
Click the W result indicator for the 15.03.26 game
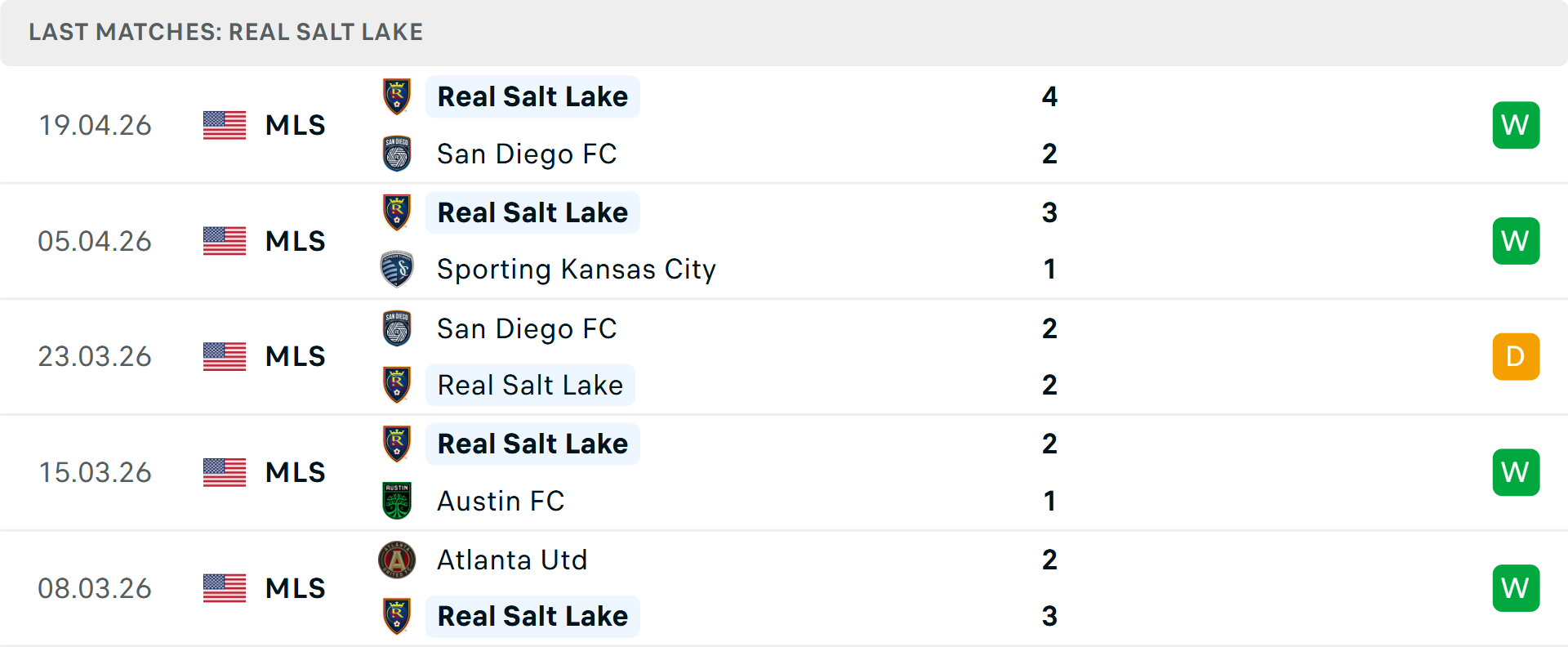[x=1516, y=472]
